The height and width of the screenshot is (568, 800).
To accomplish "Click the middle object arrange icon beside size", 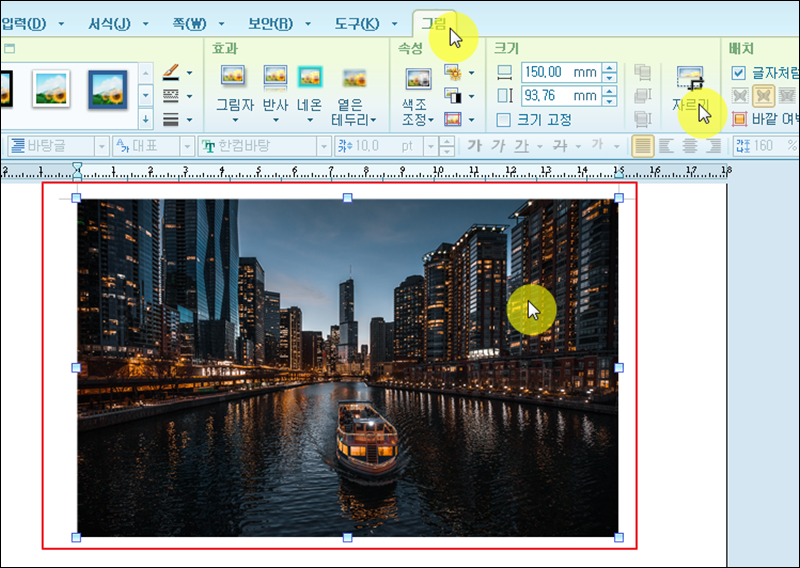I will click(x=643, y=95).
